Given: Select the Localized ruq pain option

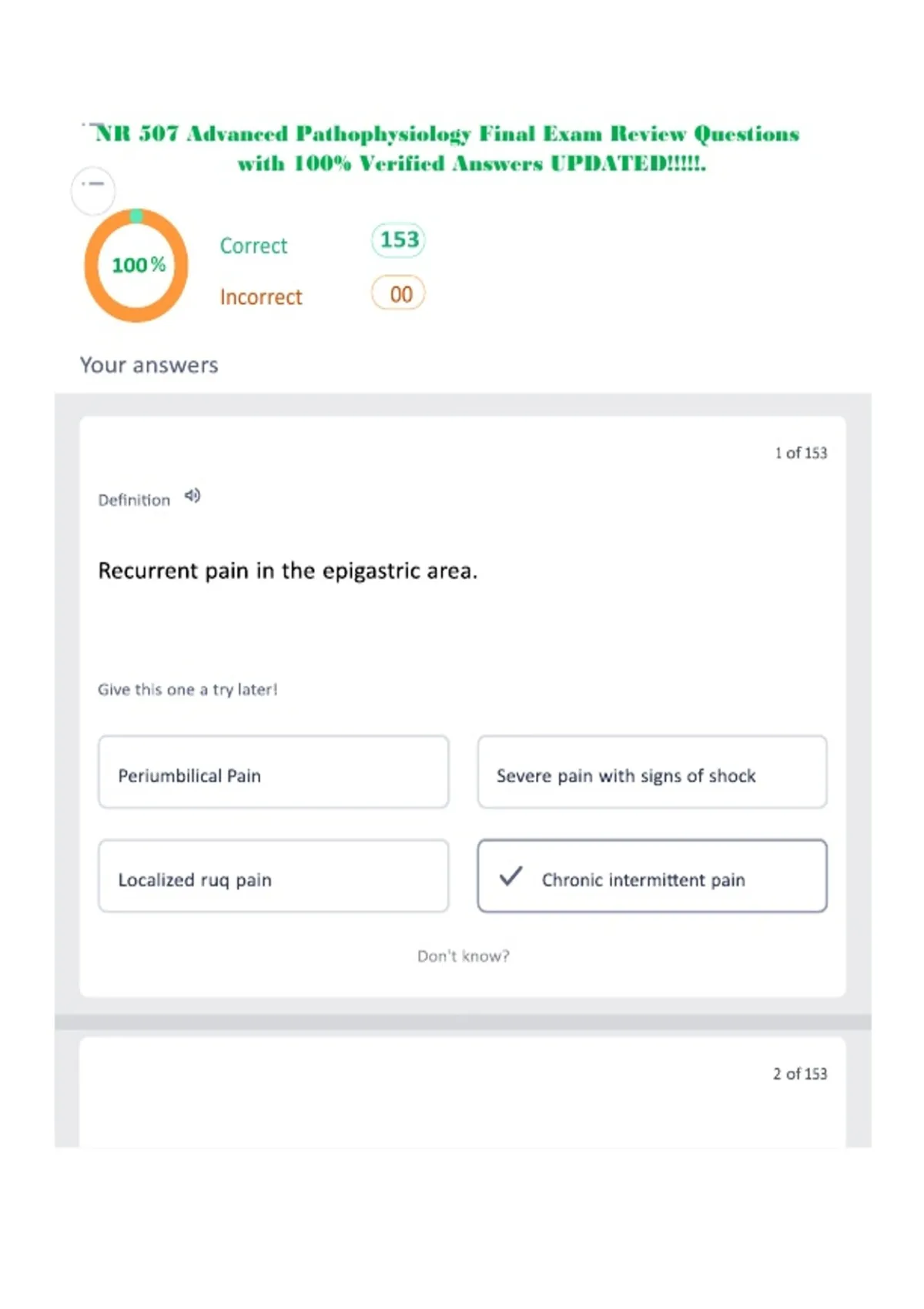Looking at the screenshot, I should point(273,876).
